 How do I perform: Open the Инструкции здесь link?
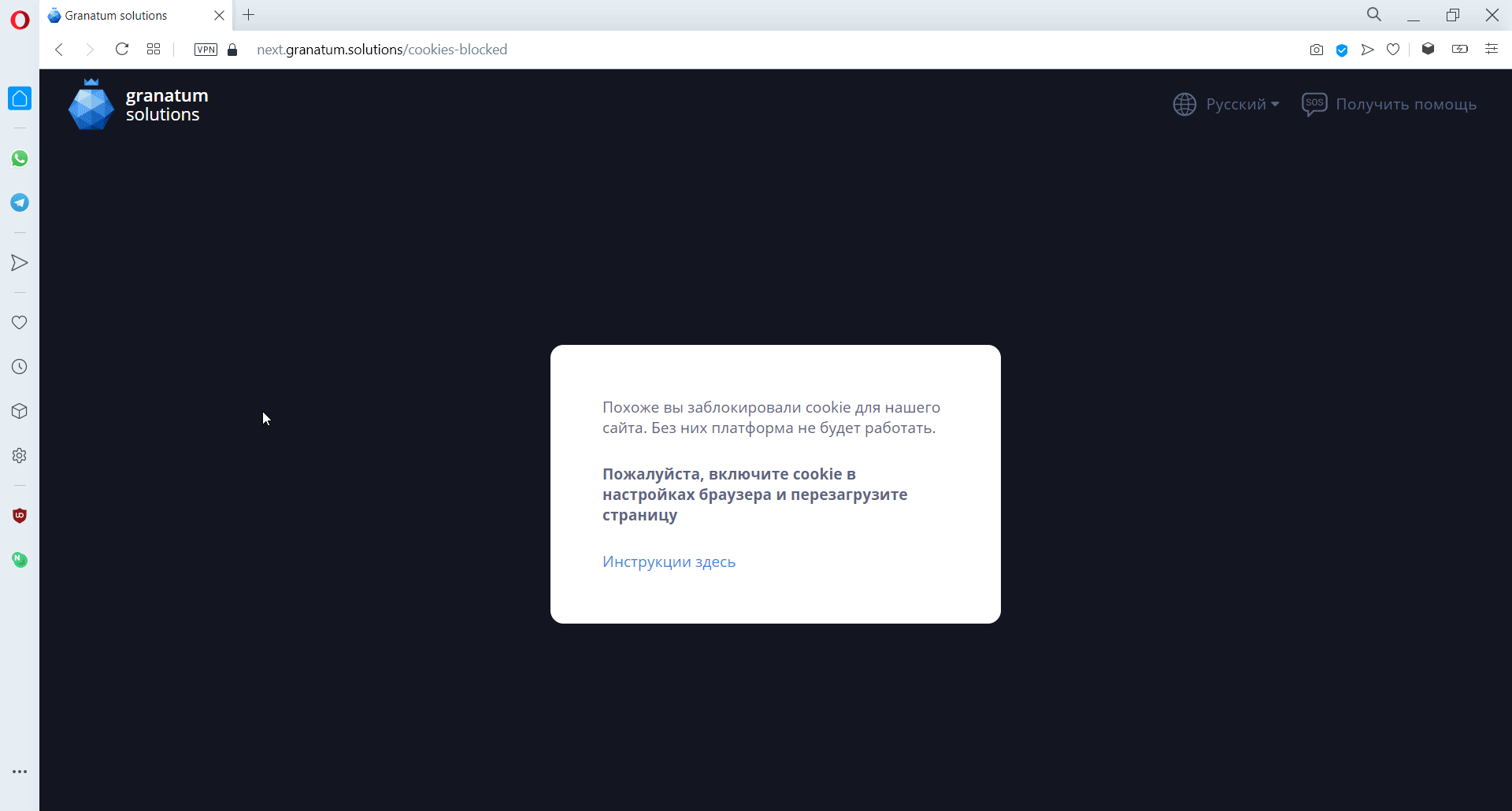click(669, 561)
